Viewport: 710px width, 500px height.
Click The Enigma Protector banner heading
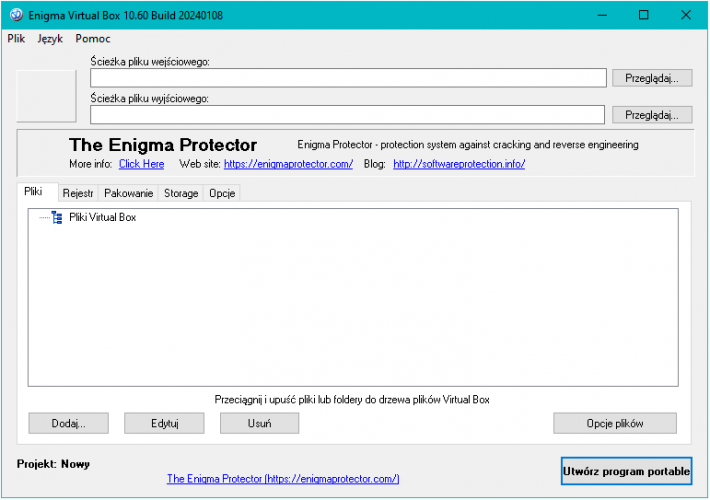pos(163,145)
